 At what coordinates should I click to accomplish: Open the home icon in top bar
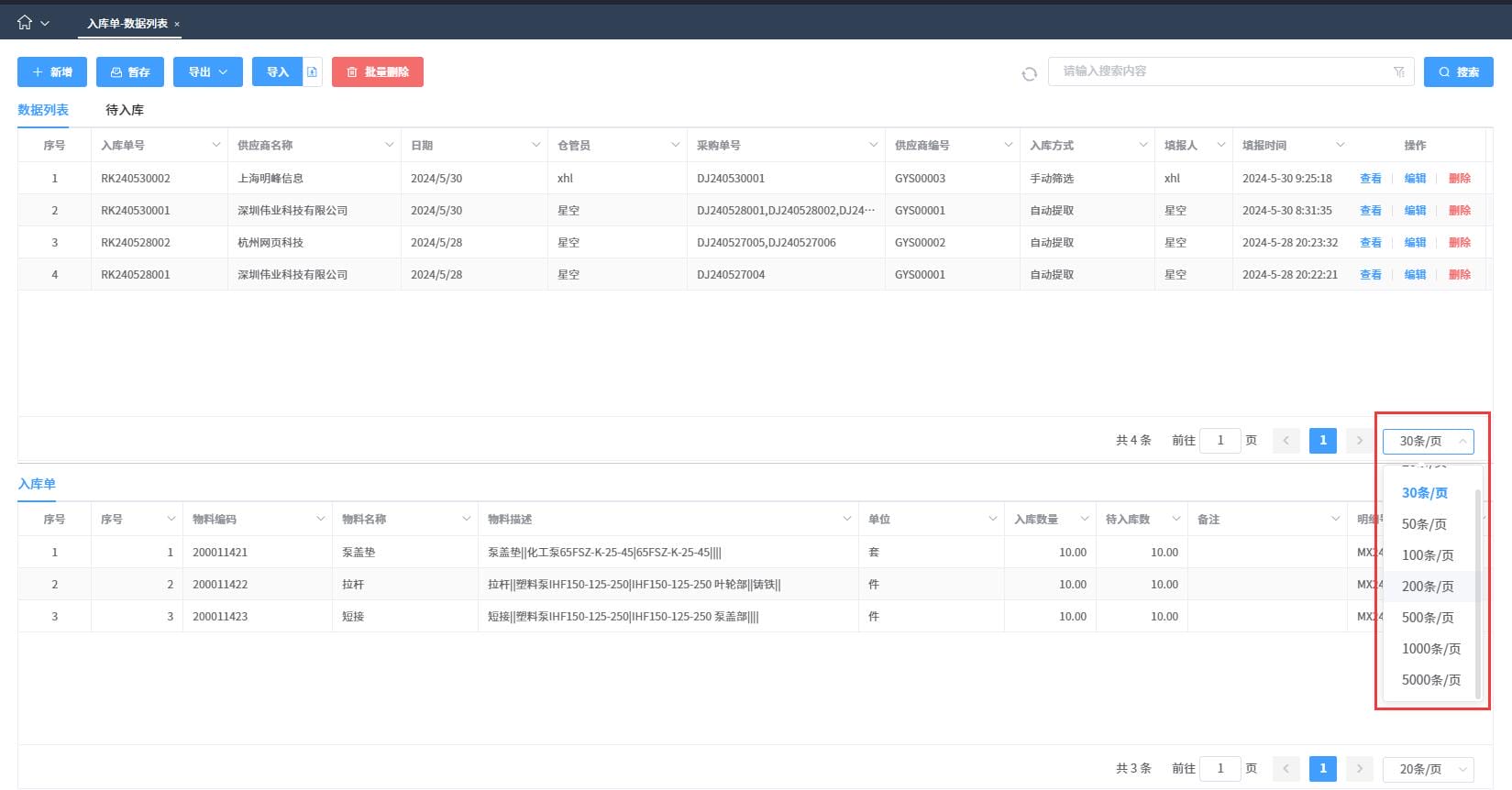tap(25, 23)
